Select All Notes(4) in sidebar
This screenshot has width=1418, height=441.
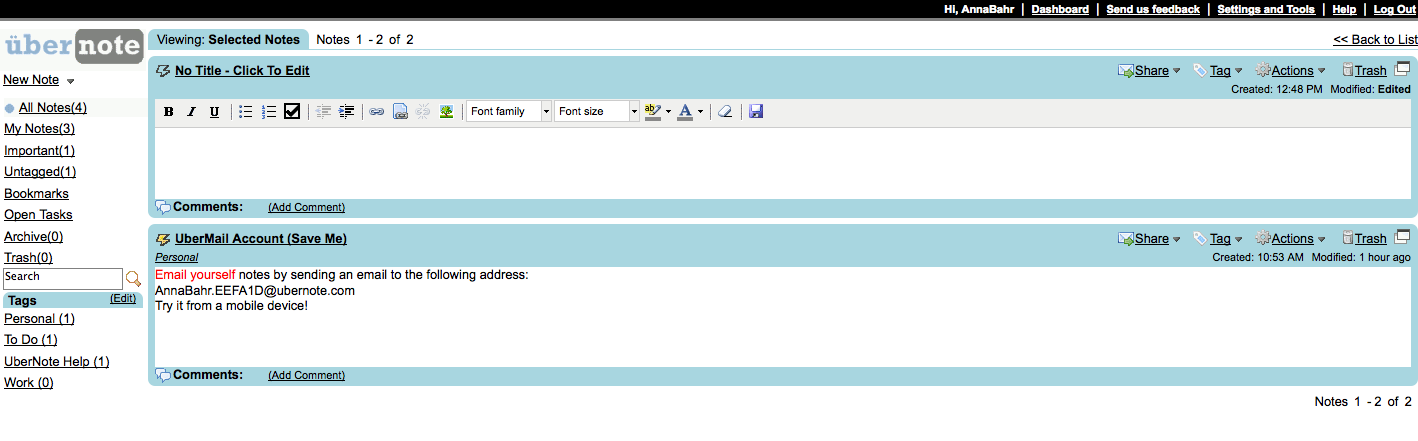(52, 108)
